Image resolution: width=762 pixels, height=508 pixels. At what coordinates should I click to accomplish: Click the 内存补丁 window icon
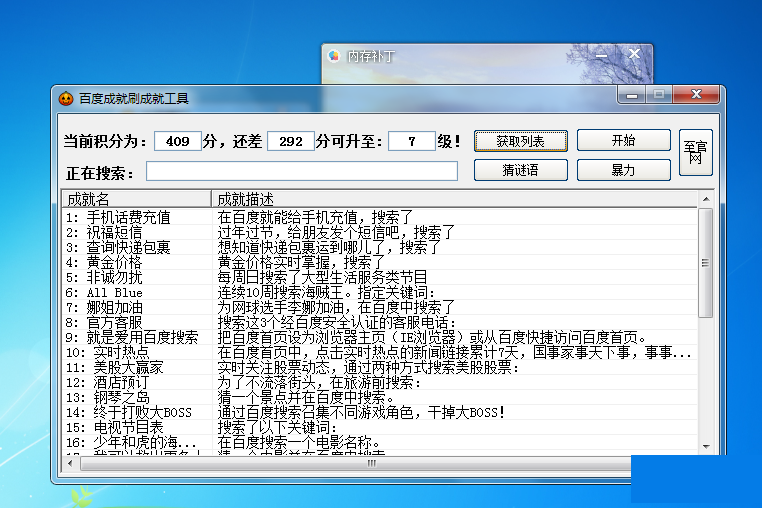click(334, 56)
